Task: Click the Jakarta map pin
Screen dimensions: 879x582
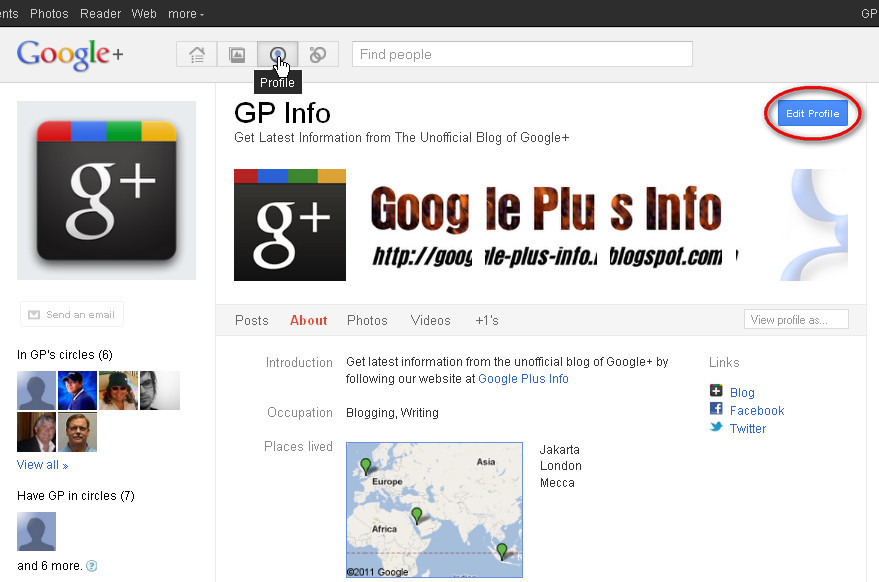Action: pyautogui.click(x=502, y=551)
